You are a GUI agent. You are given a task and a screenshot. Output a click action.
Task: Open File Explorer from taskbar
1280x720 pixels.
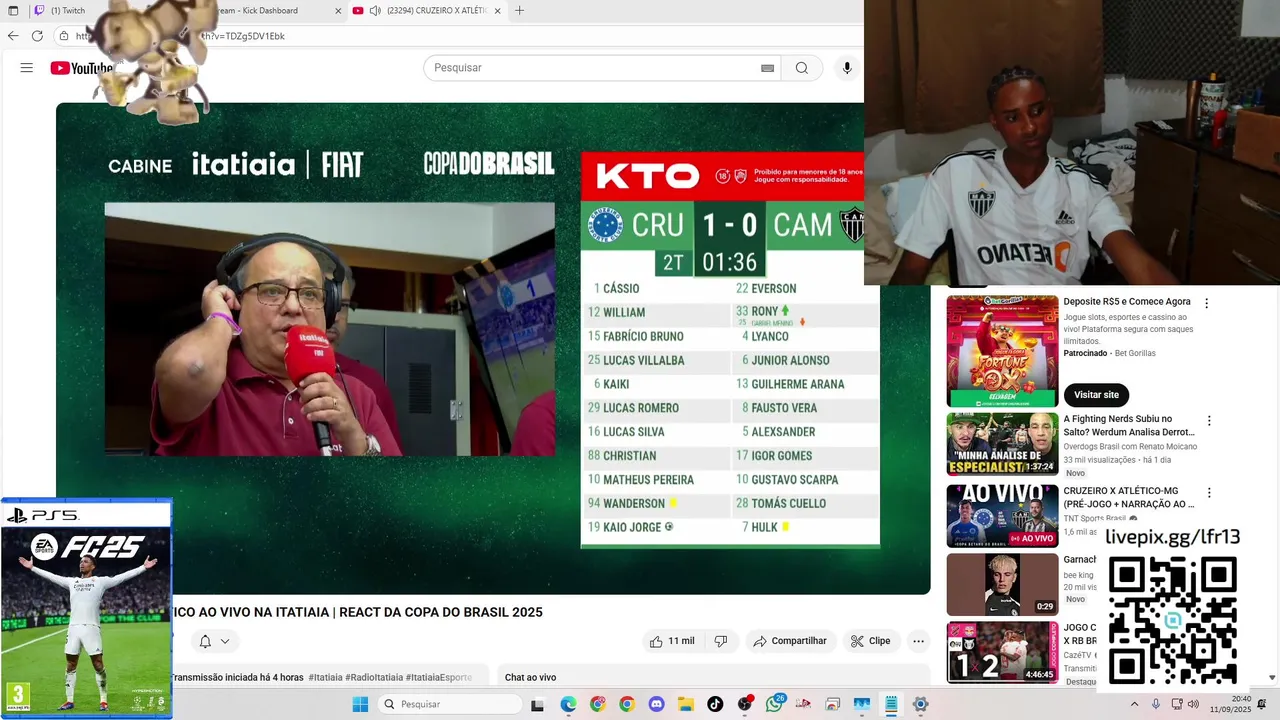tap(685, 704)
